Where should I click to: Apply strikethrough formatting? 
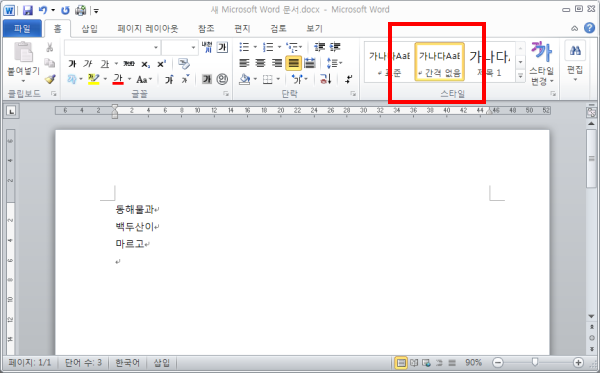pos(129,64)
